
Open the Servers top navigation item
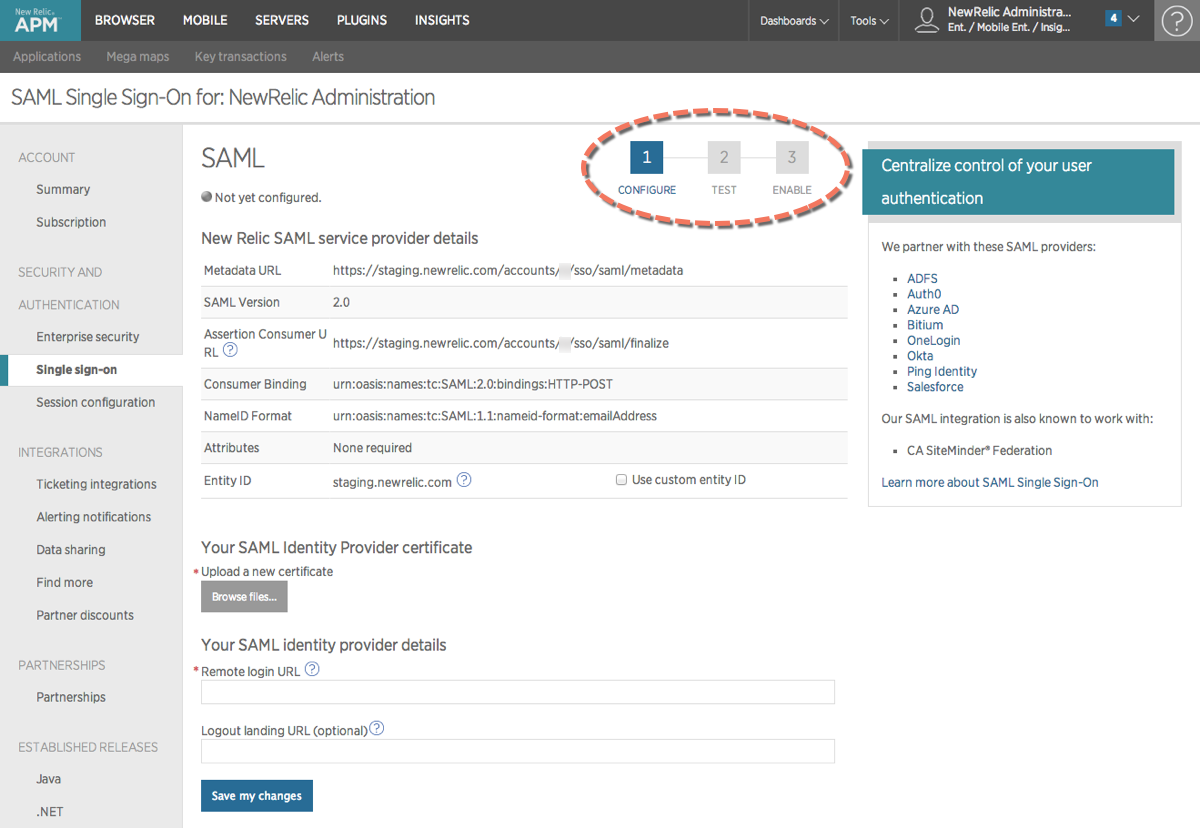[x=282, y=20]
